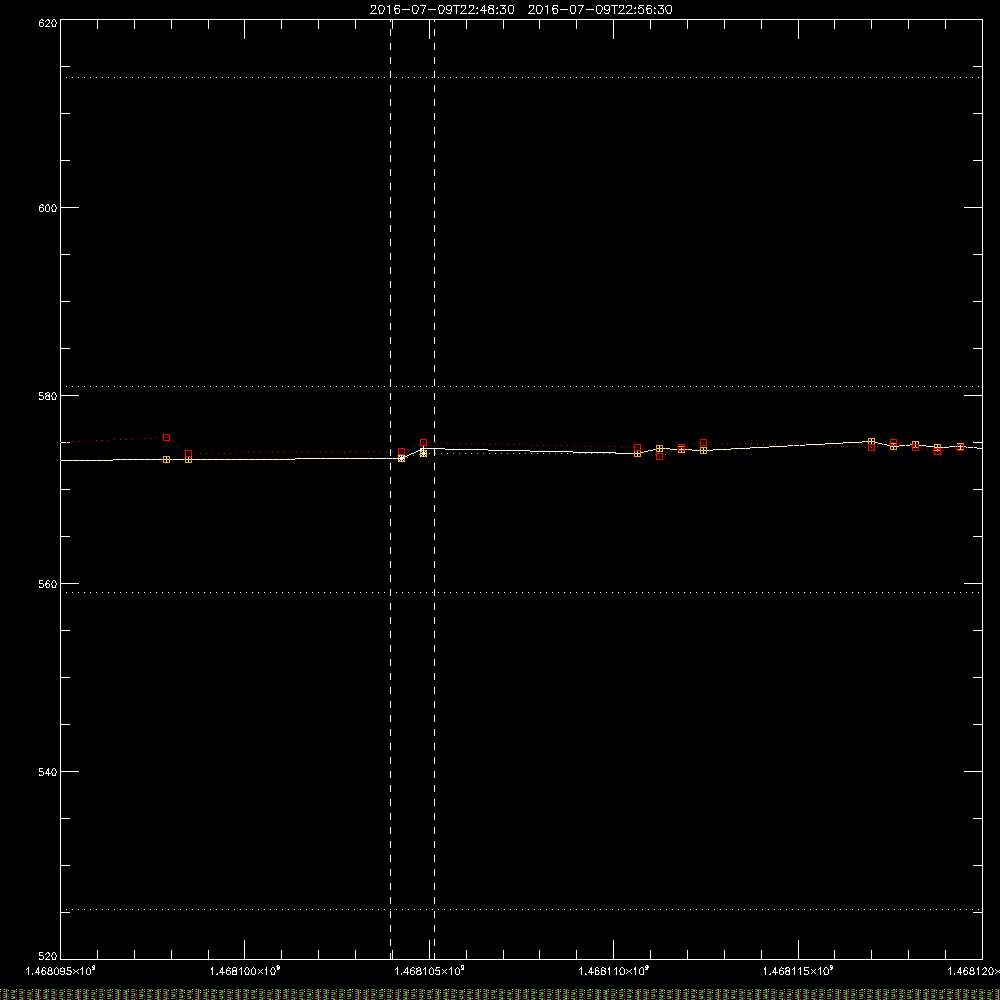The height and width of the screenshot is (1000, 1000).
Task: Click the x-axis label 1.468110×10⁹
Action: [x=614, y=971]
